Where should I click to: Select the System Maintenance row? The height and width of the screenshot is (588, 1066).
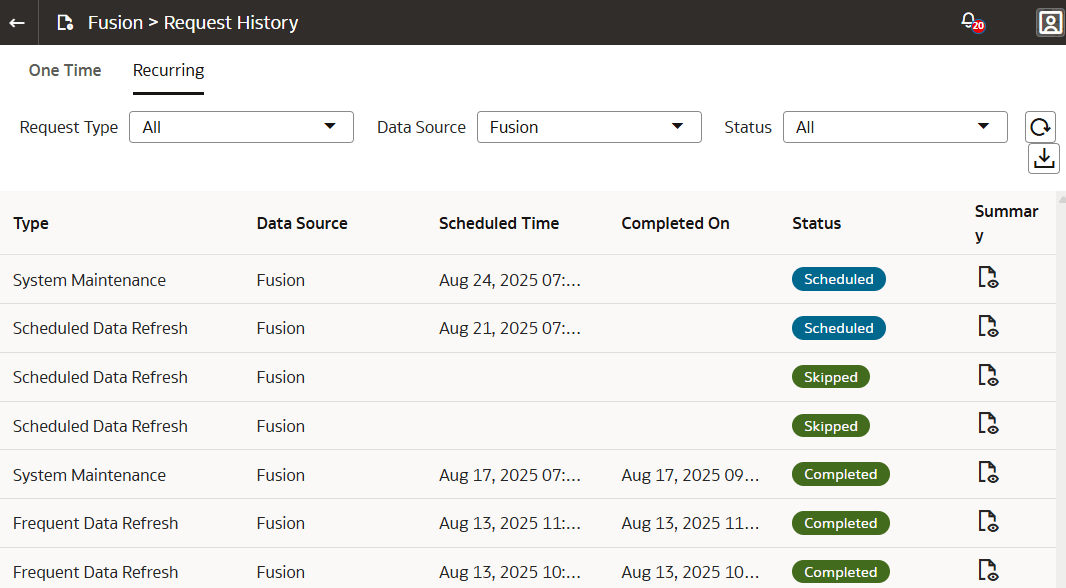(x=89, y=280)
